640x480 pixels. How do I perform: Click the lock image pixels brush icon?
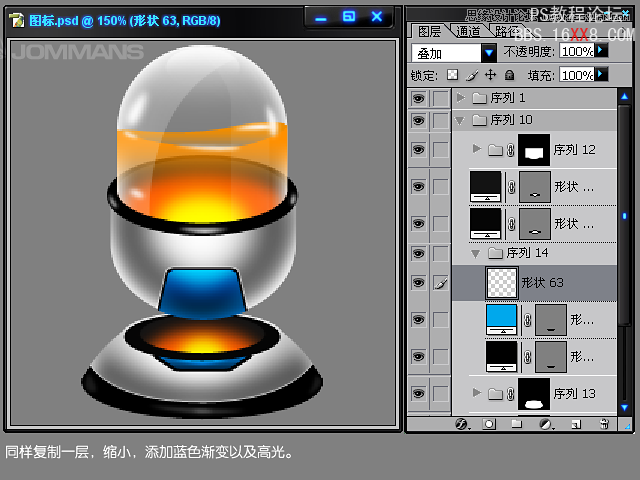tap(471, 75)
